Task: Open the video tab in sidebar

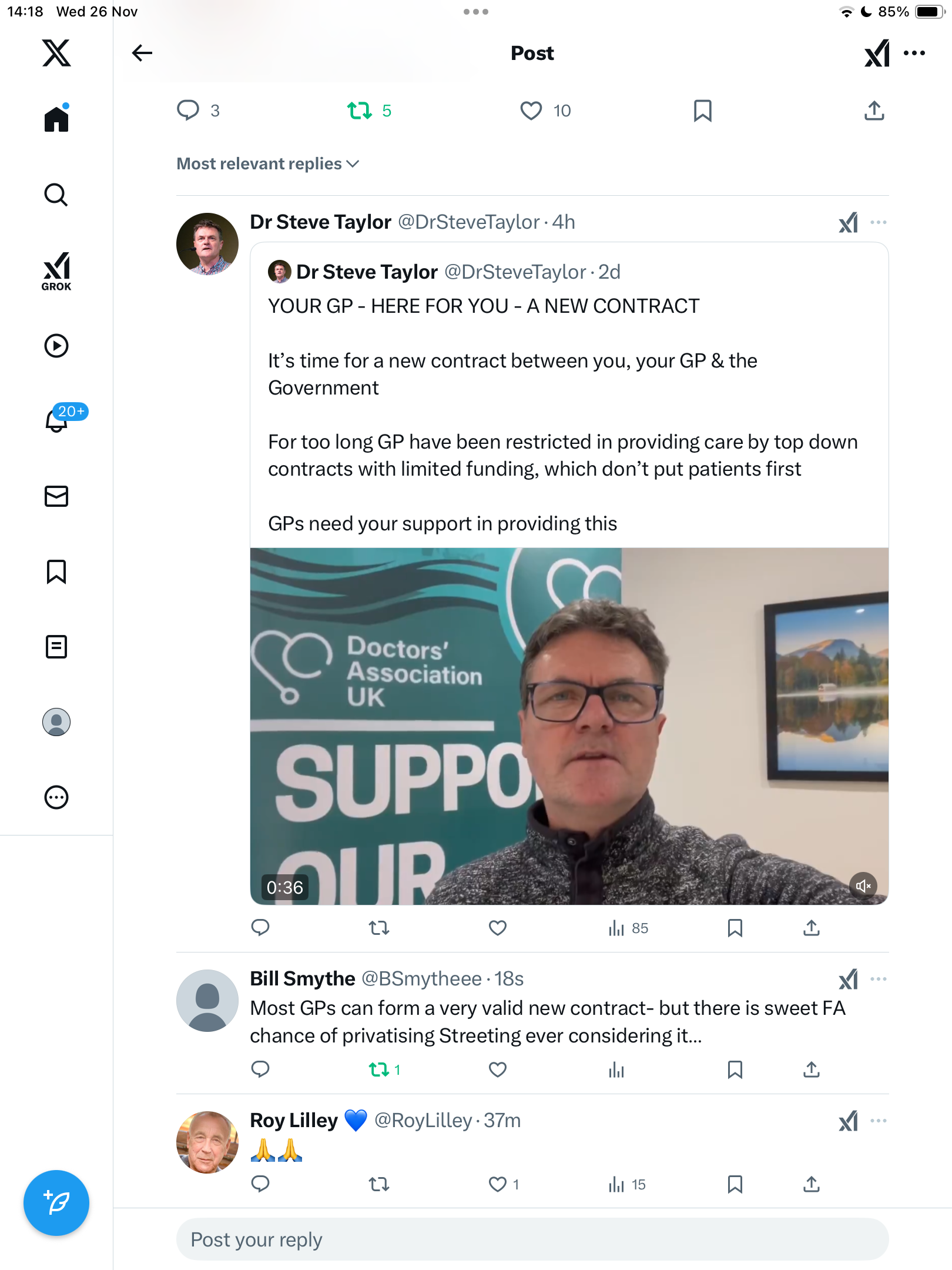Action: point(56,346)
